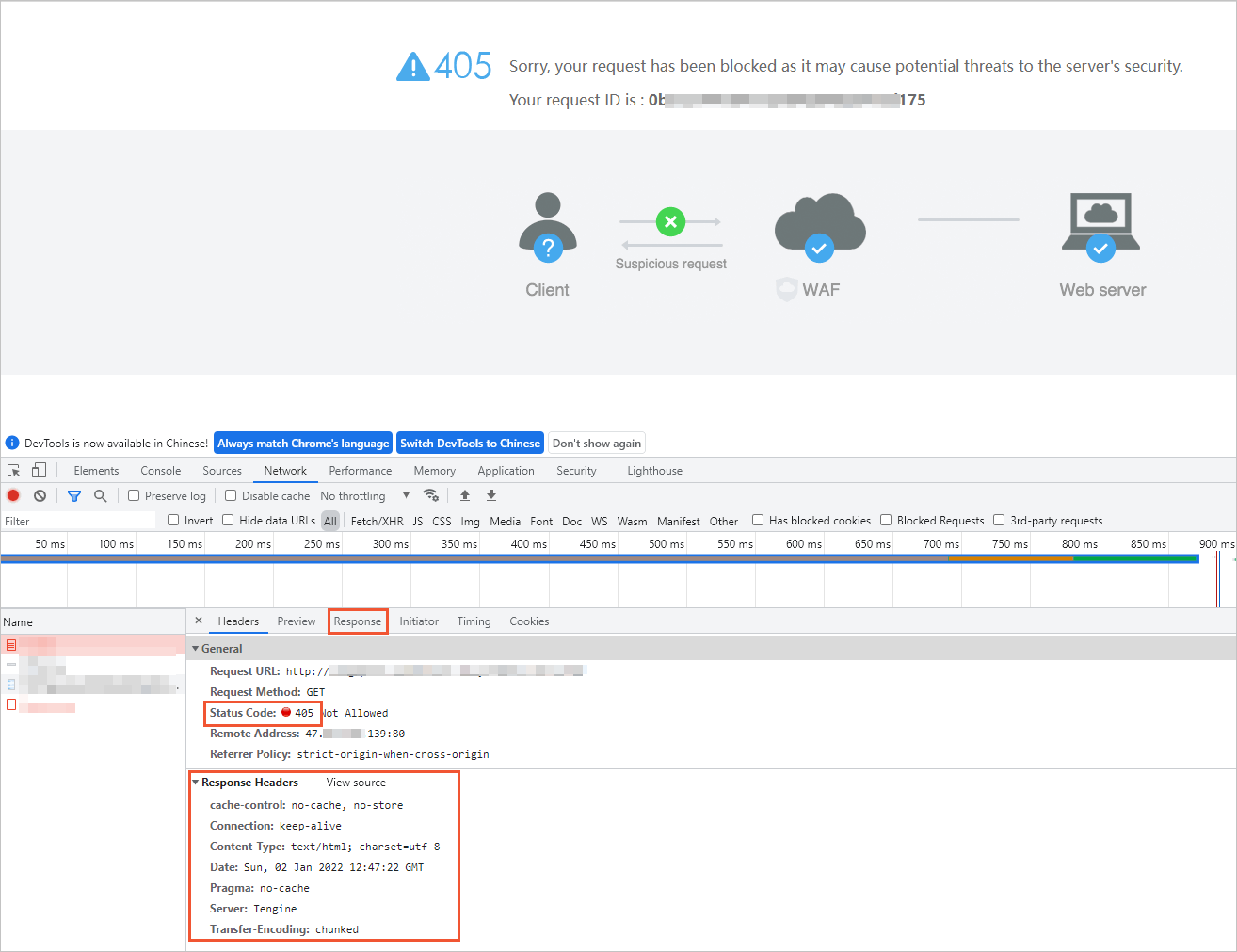Click the Web server laptop icon
Image resolution: width=1237 pixels, height=952 pixels.
click(x=1100, y=227)
